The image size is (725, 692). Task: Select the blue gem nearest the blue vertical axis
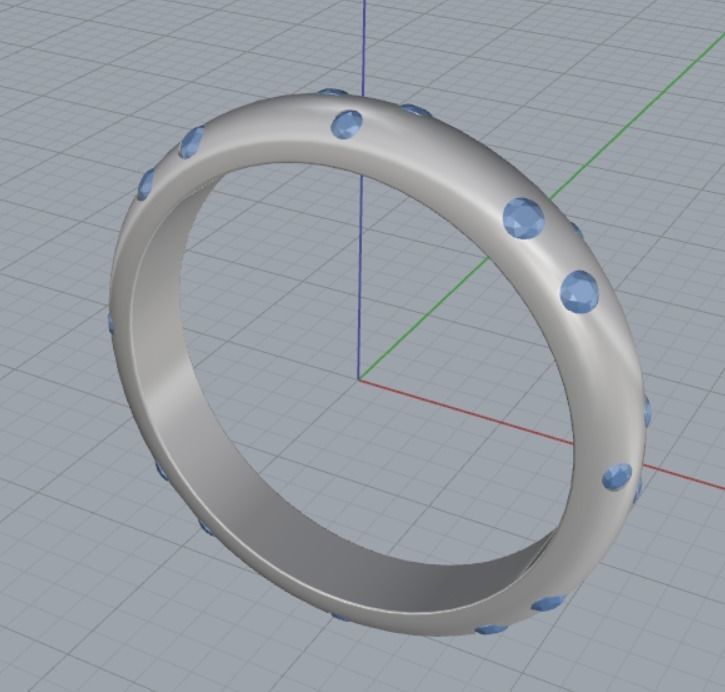[x=347, y=124]
